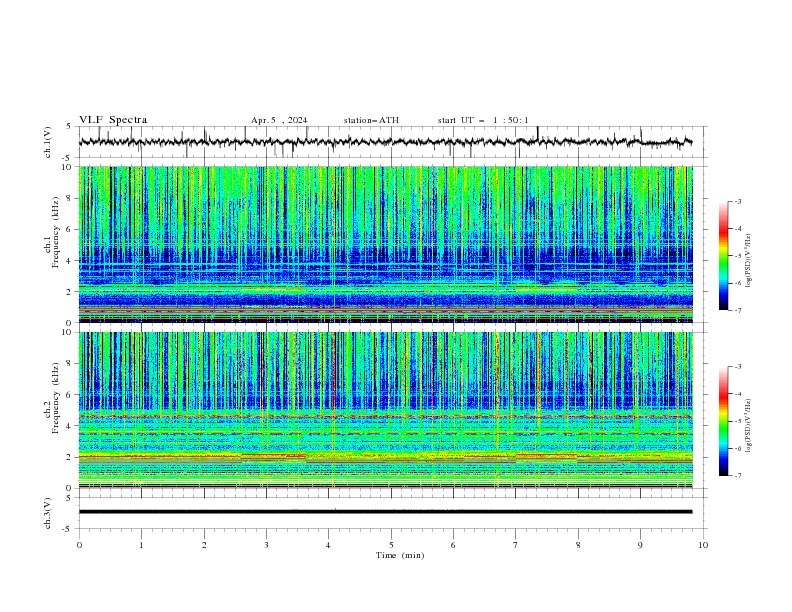This screenshot has height=612, width=792.
Task: Click the 'station=ATH' label
Action: pyautogui.click(x=371, y=120)
